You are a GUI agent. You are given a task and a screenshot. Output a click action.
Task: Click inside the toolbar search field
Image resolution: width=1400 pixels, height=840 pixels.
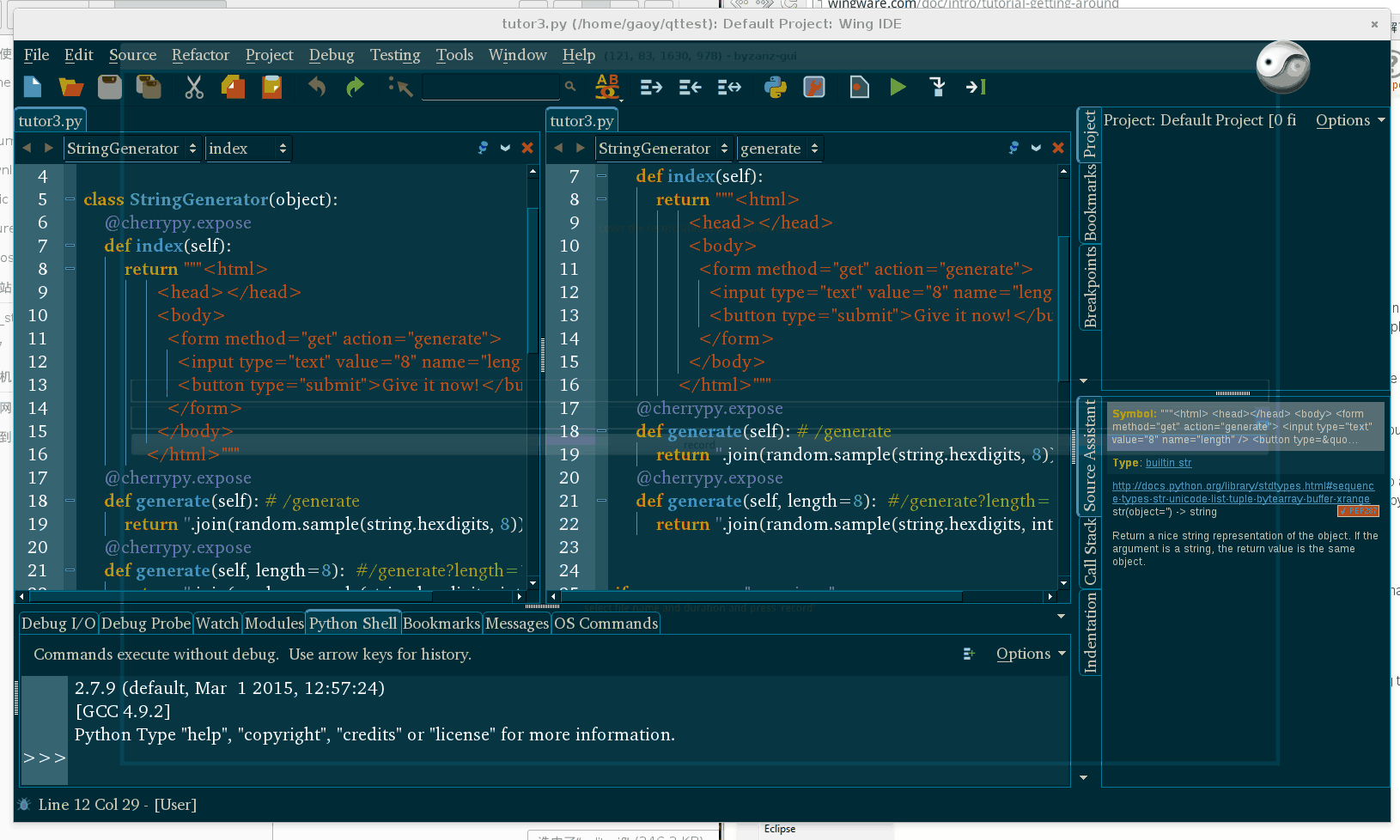(490, 87)
